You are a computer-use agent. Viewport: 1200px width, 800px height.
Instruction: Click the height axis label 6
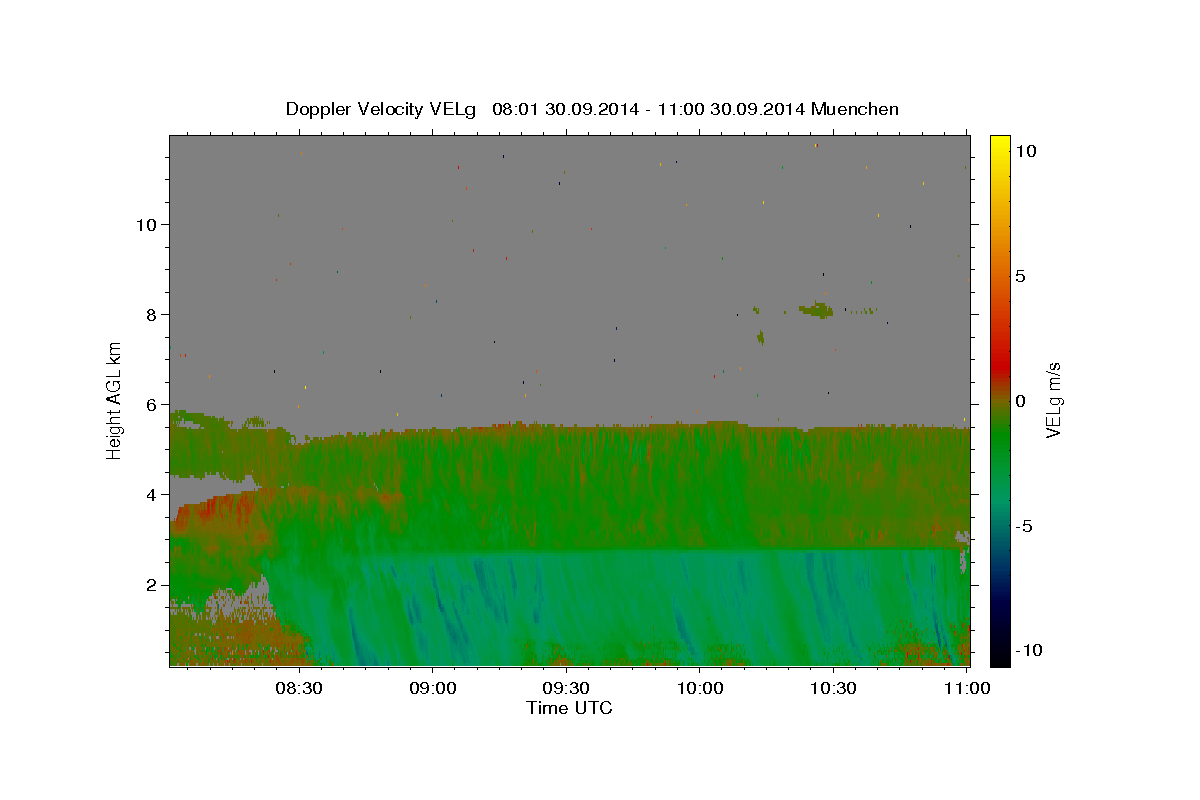(152, 404)
